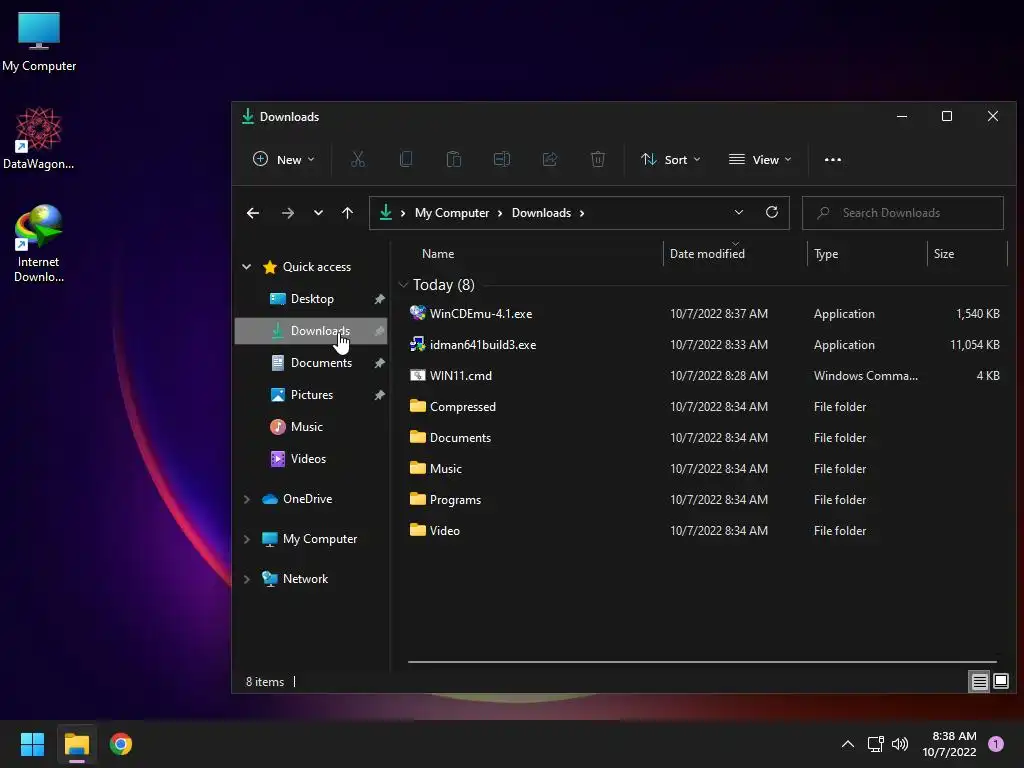Open the DataWagon desktop shortcut
Screen dimensions: 1024x768
click(x=39, y=138)
